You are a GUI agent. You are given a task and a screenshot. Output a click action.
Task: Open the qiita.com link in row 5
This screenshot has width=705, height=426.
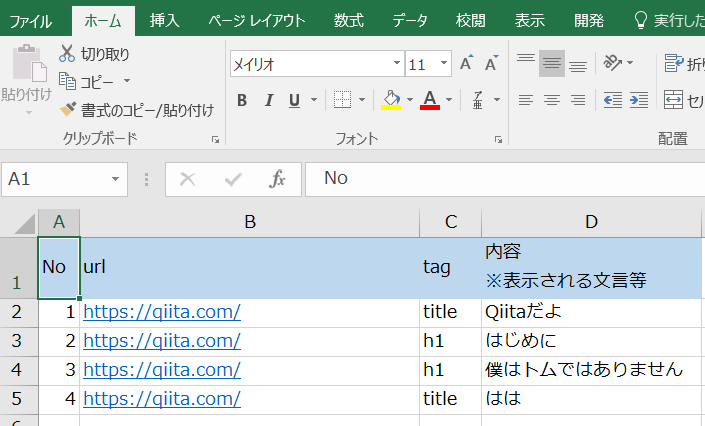pyautogui.click(x=162, y=399)
